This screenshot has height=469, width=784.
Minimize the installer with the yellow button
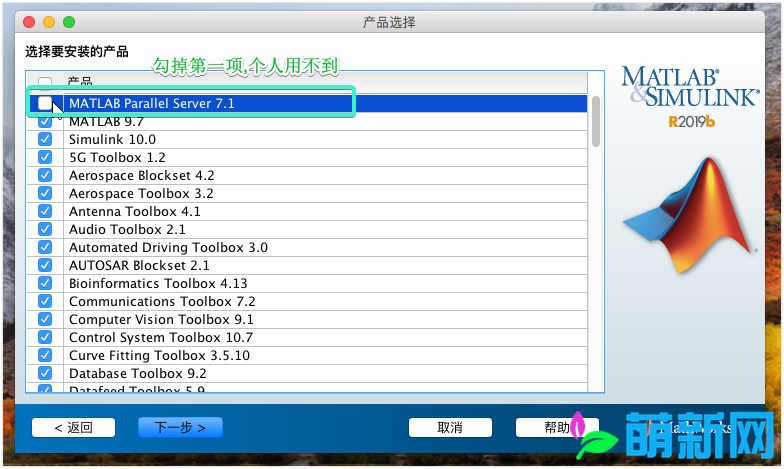[x=49, y=22]
